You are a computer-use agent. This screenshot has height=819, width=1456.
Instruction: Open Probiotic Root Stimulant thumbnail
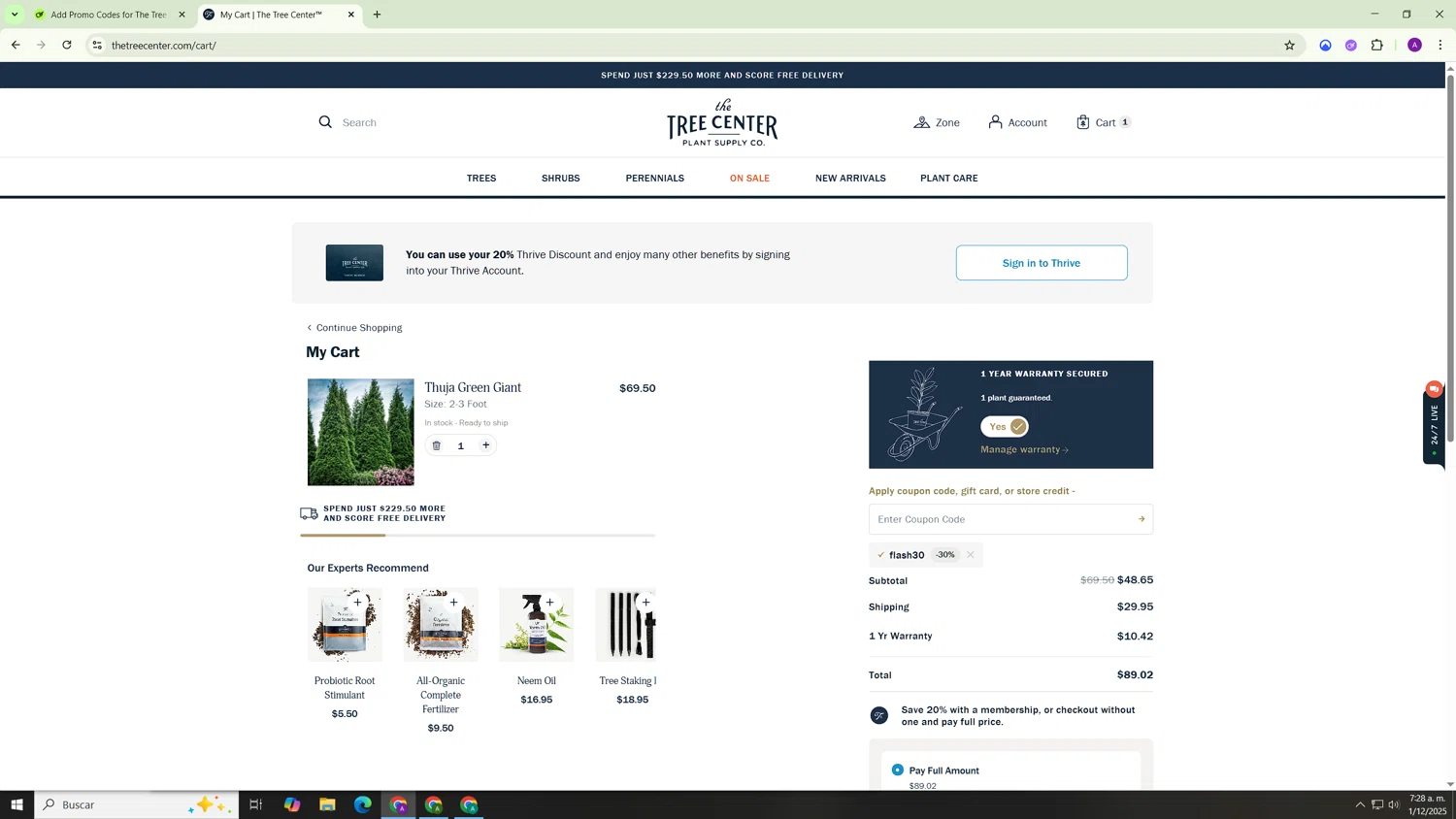(345, 625)
